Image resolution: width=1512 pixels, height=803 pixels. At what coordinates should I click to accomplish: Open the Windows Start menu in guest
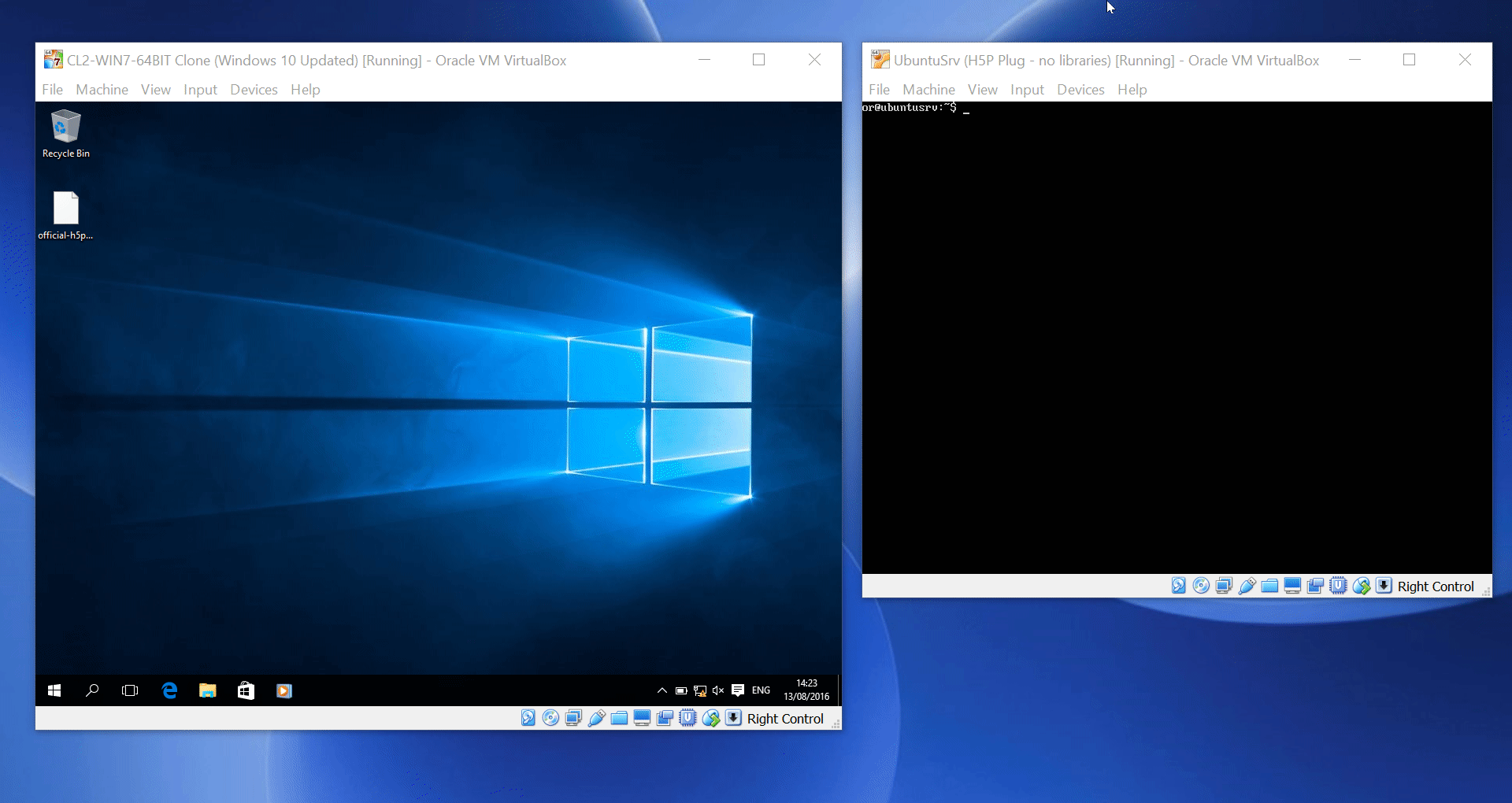[54, 690]
